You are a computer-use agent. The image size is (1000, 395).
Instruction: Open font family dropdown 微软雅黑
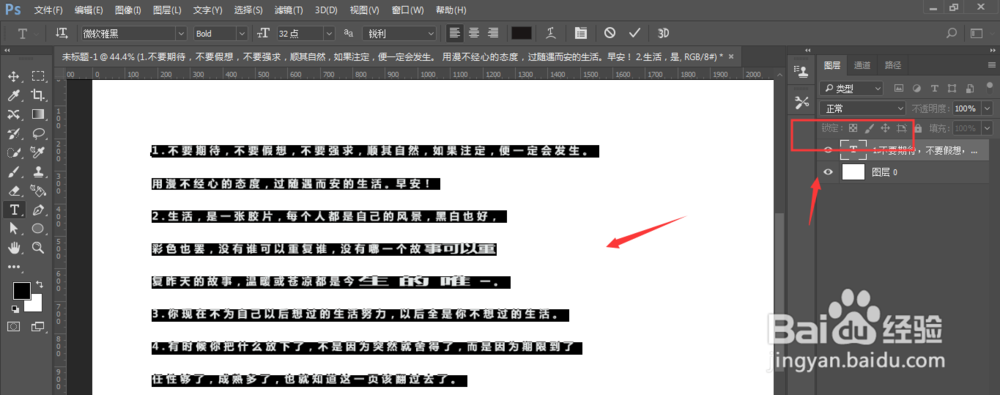click(x=133, y=33)
